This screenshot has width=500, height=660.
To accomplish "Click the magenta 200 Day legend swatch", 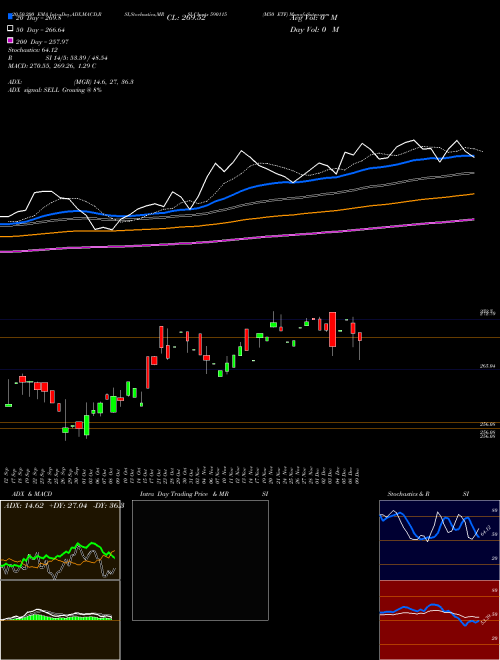I will 10,40.
